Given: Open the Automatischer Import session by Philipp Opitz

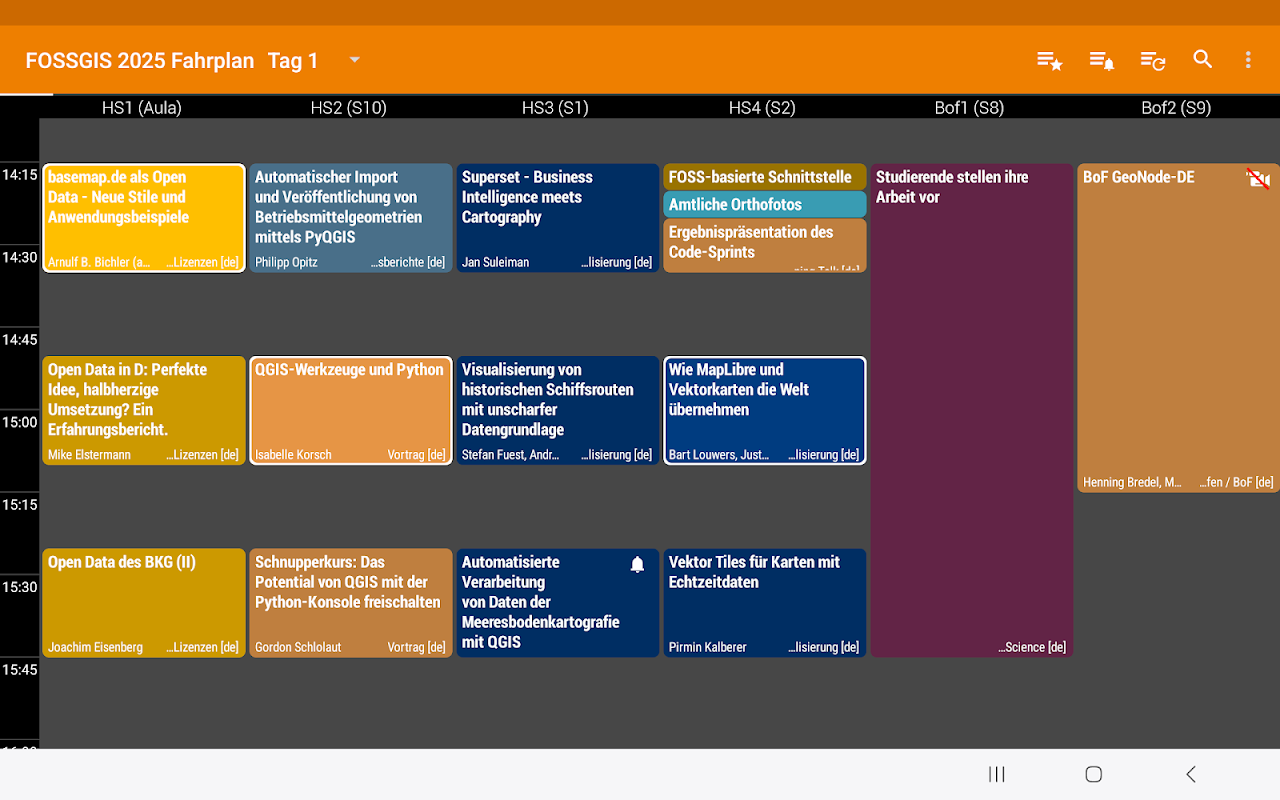Looking at the screenshot, I should (x=351, y=218).
